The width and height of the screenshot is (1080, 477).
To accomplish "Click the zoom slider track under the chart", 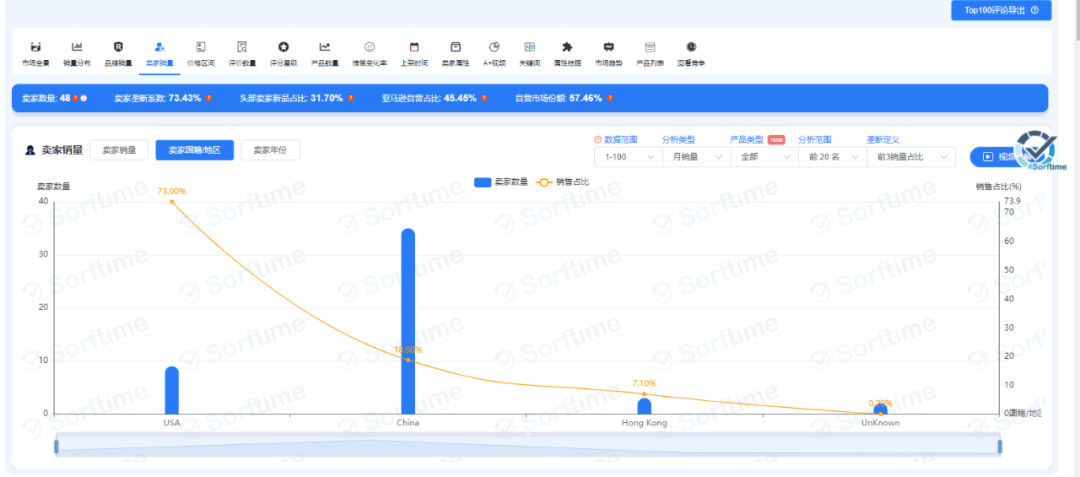I will coord(528,447).
